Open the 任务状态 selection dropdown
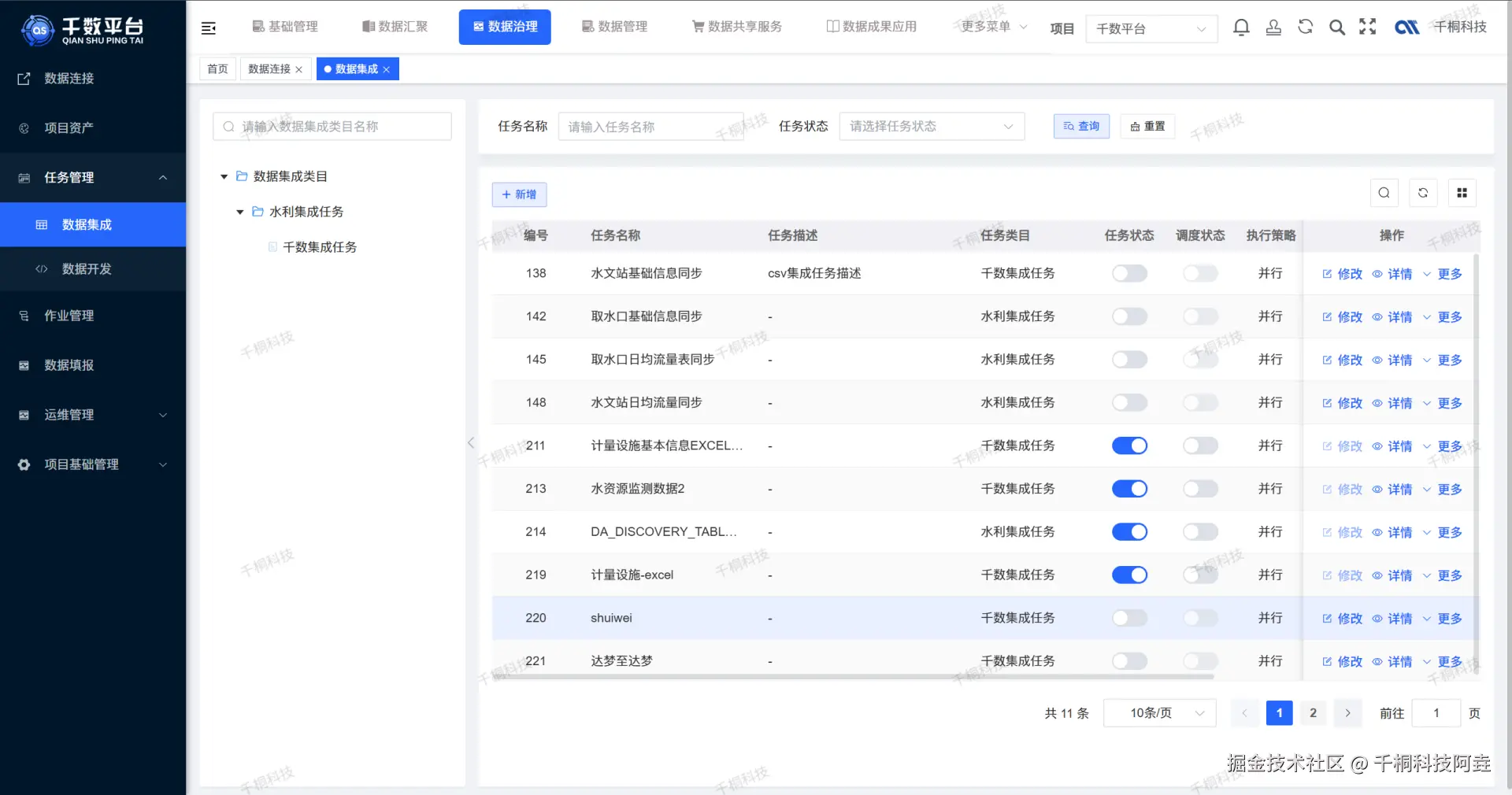This screenshot has width=1512, height=795. tap(931, 126)
